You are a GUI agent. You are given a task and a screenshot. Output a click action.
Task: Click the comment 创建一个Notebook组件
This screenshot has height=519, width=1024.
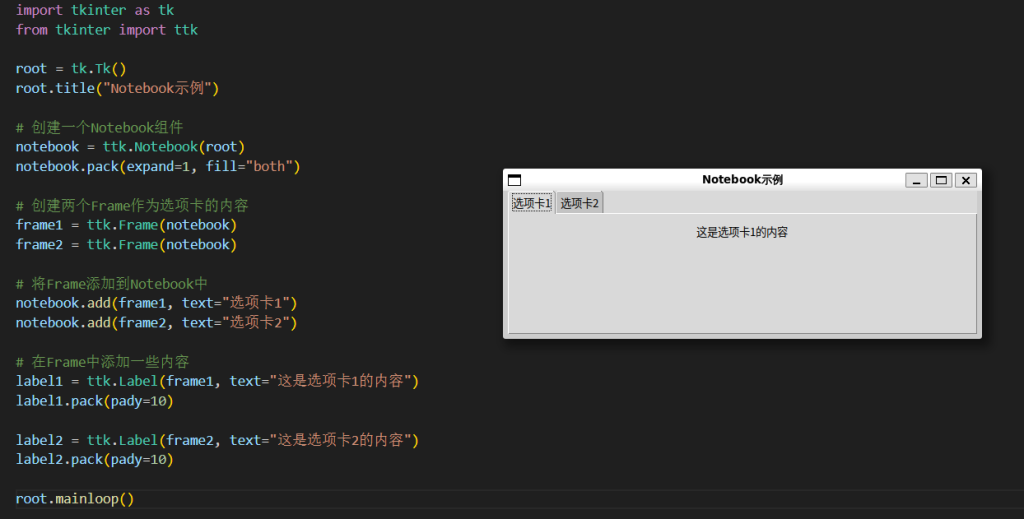click(99, 127)
